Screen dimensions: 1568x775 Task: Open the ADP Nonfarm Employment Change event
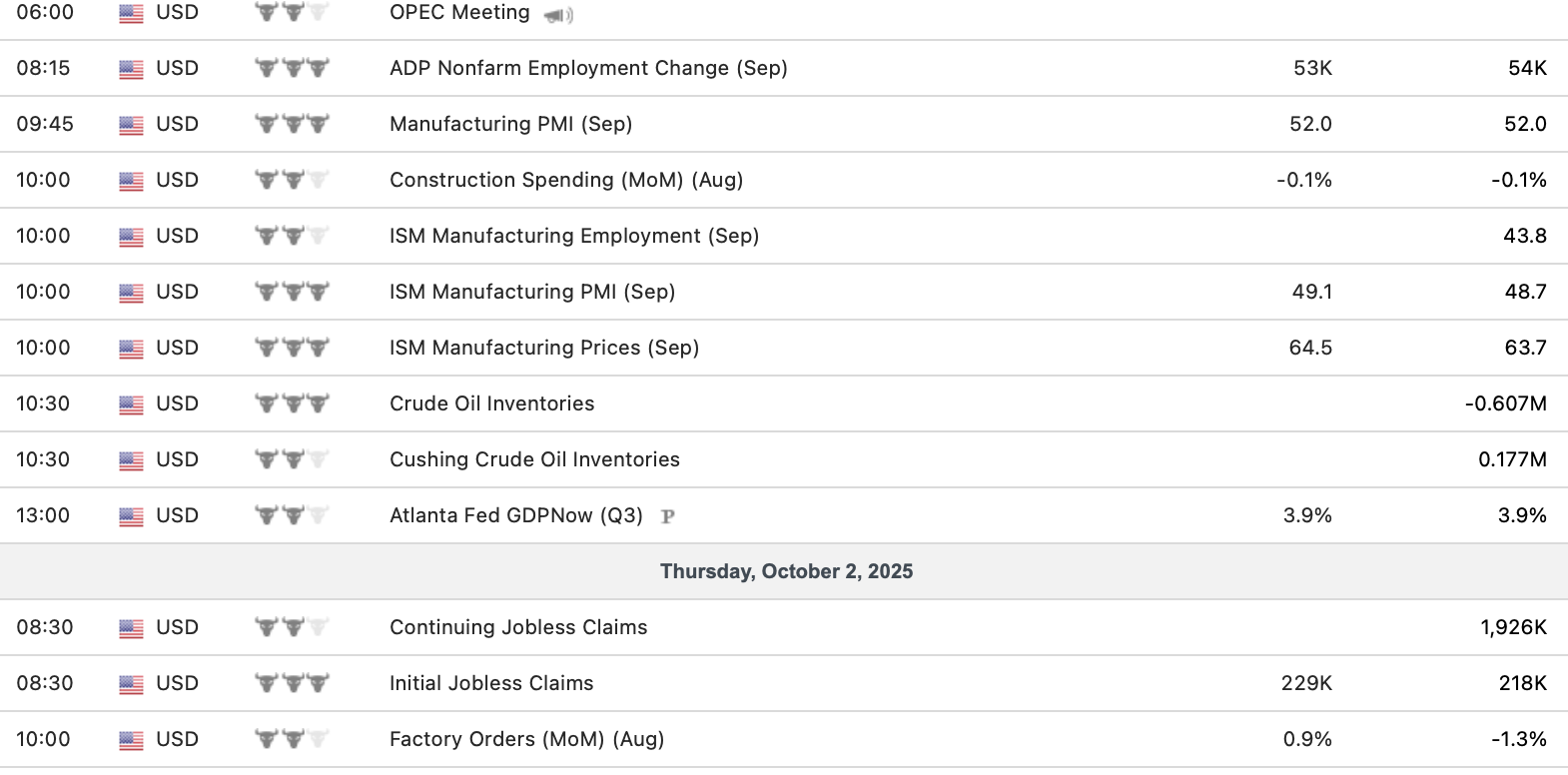pyautogui.click(x=588, y=68)
